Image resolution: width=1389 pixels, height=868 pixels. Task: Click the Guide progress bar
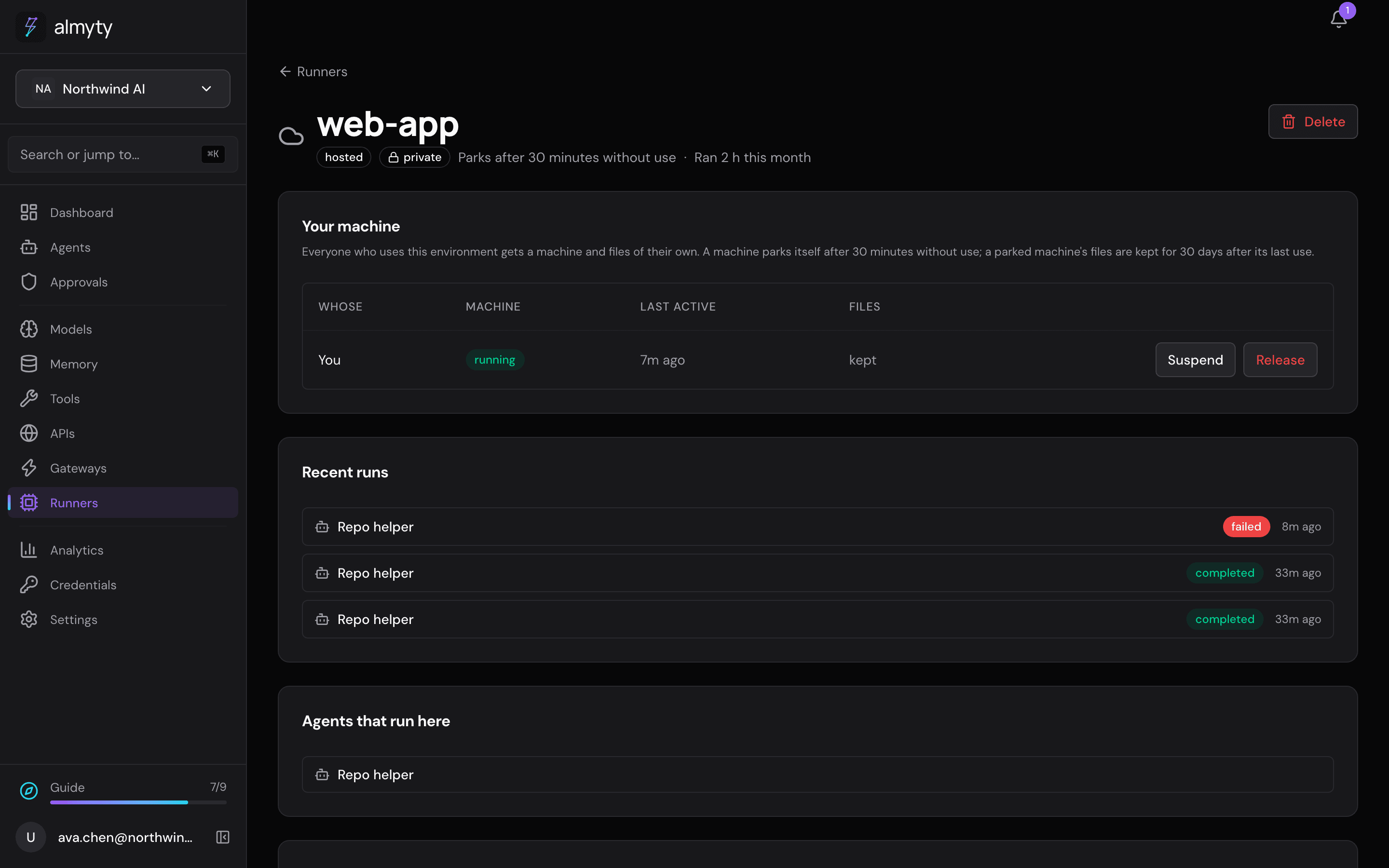138,802
